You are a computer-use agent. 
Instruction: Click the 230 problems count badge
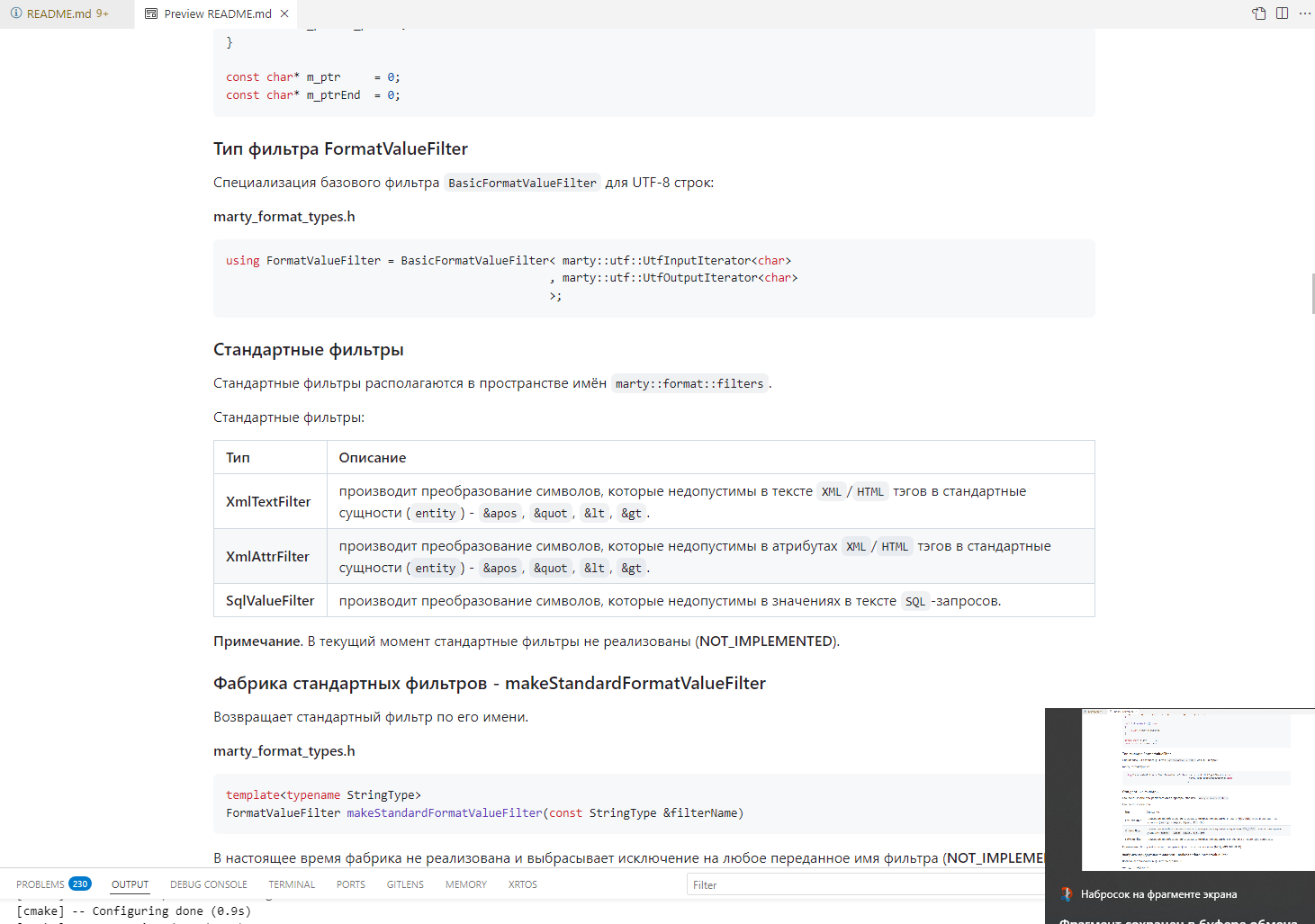(80, 884)
